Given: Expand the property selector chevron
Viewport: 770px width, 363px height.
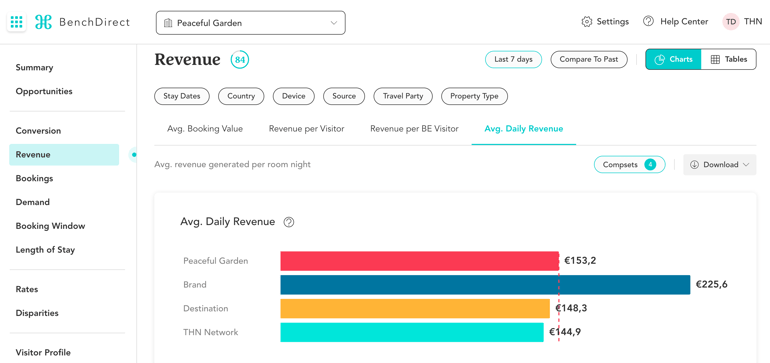Looking at the screenshot, I should click(x=334, y=23).
